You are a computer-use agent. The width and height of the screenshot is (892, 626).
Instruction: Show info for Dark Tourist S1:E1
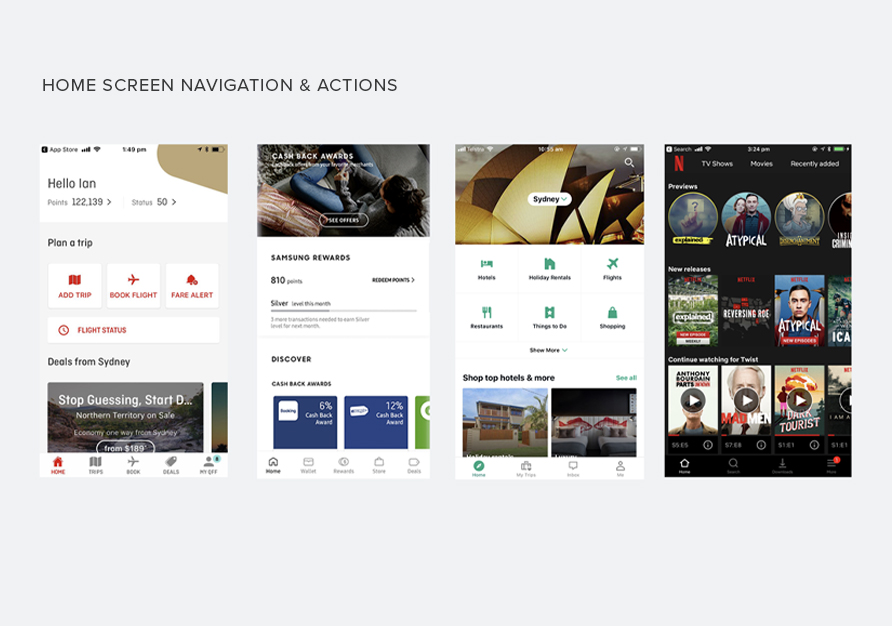[x=814, y=445]
